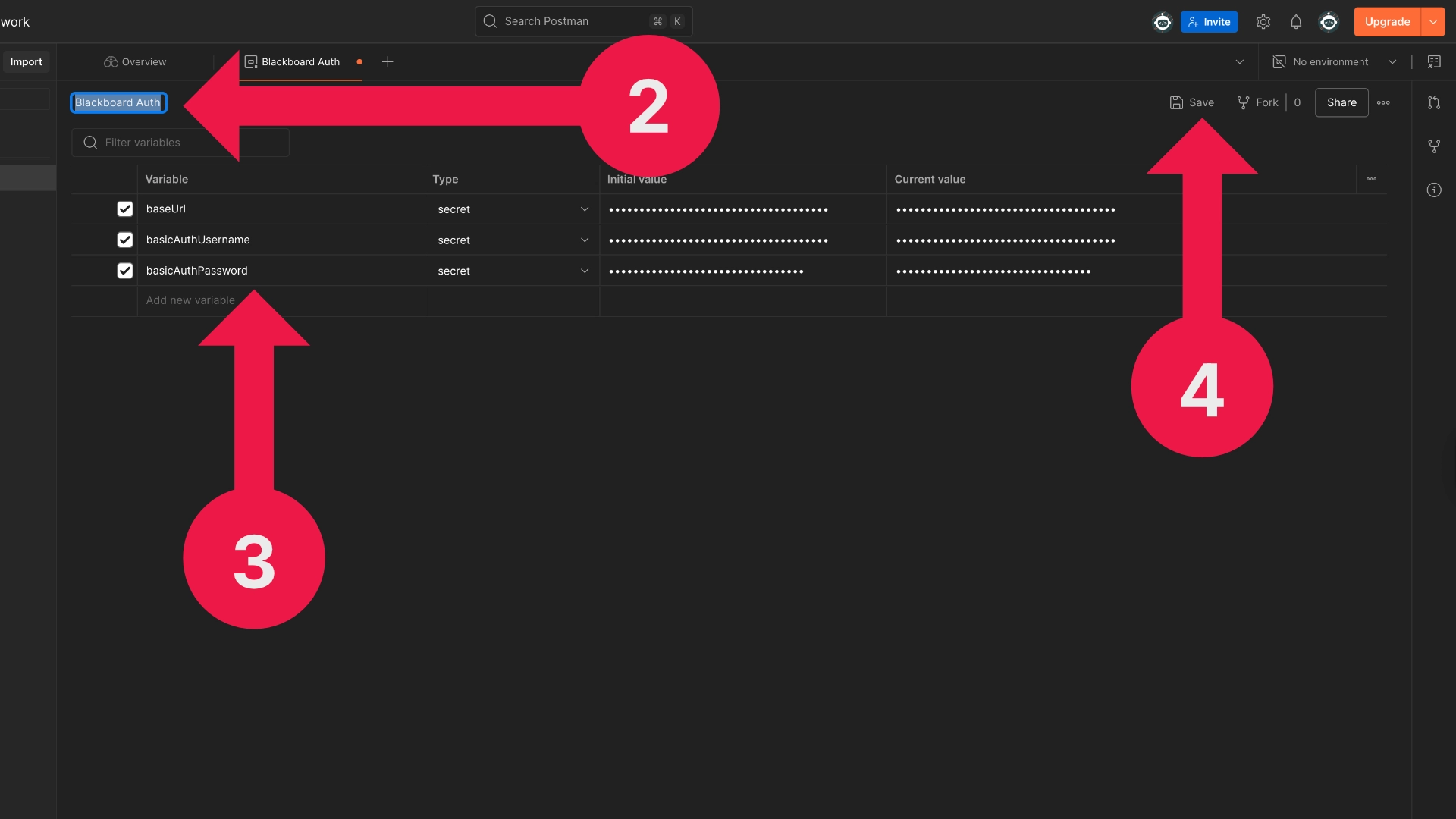Click the Share button
The height and width of the screenshot is (819, 1456).
[x=1341, y=102]
